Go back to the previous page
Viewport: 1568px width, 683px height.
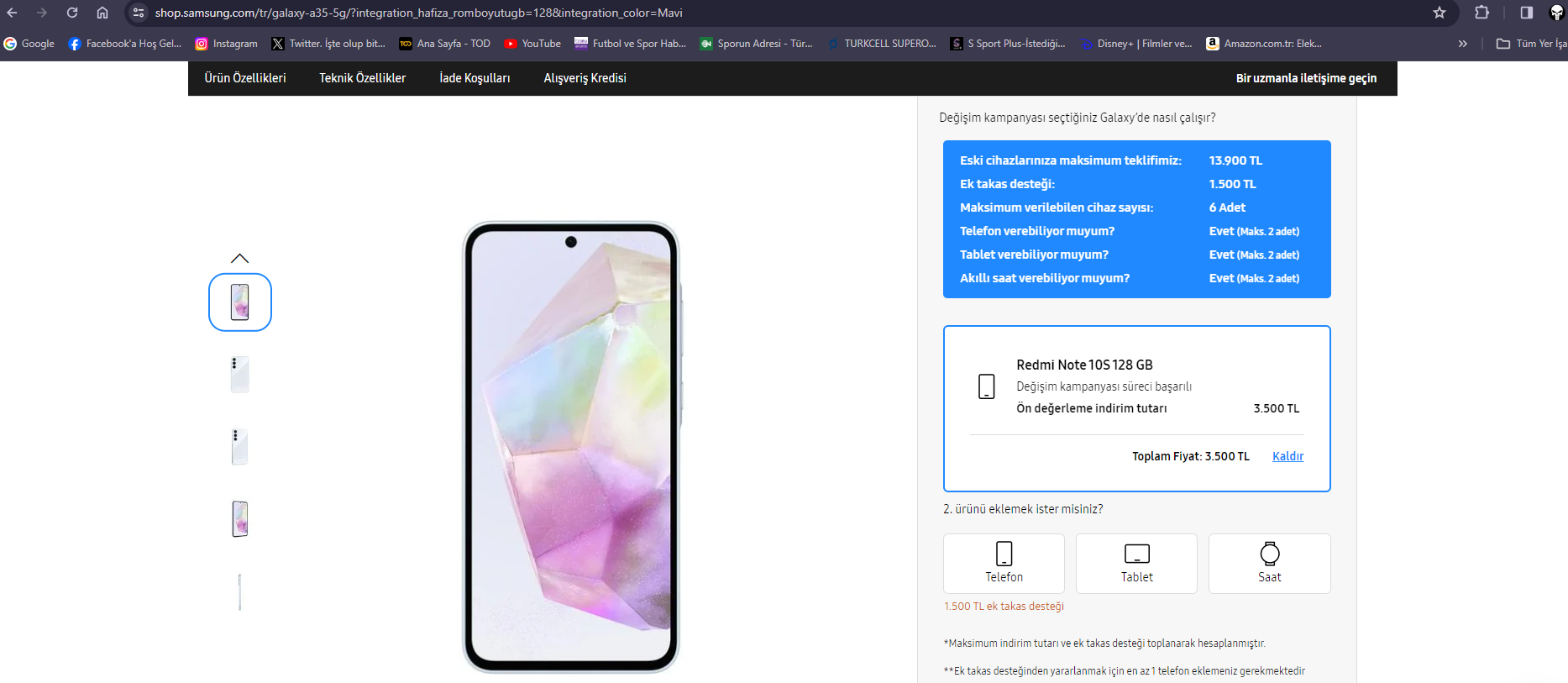pos(12,13)
